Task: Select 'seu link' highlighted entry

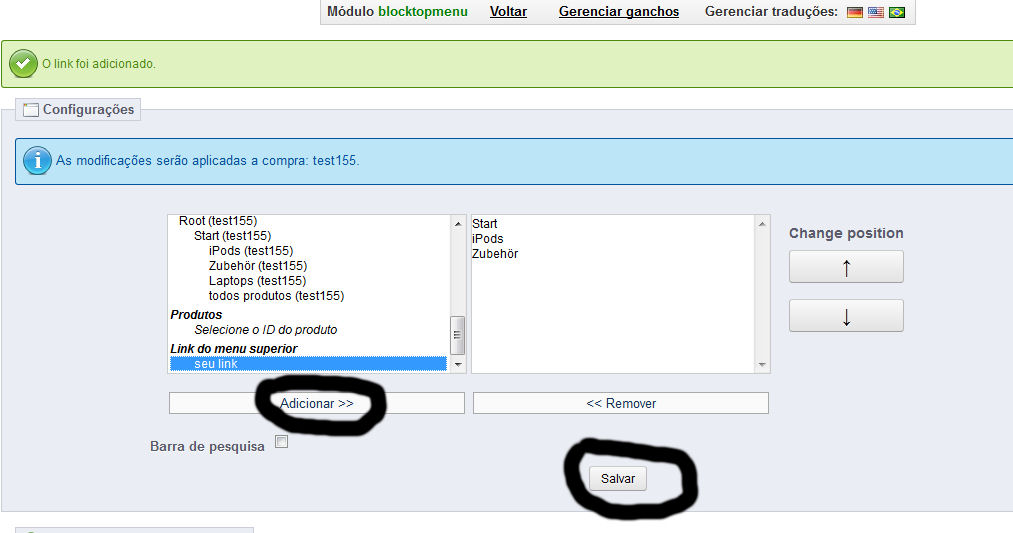Action: (308, 364)
